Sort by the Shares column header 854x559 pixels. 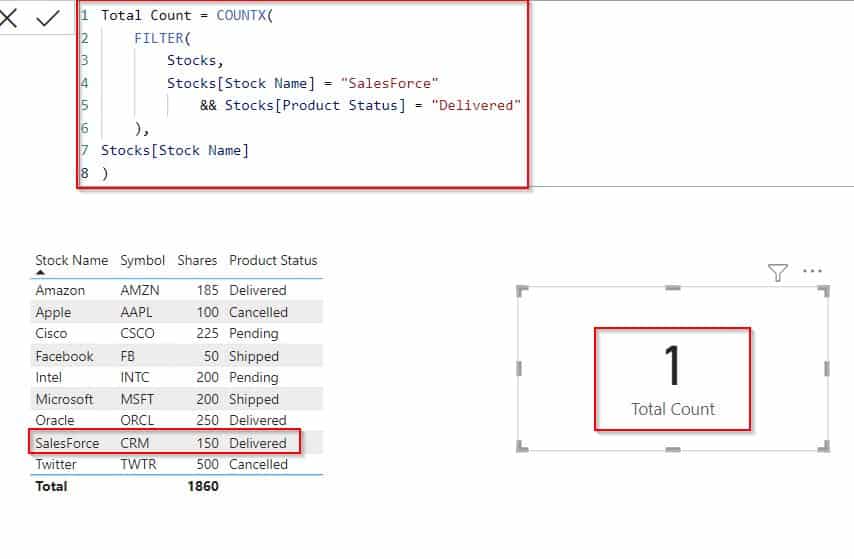pyautogui.click(x=197, y=260)
